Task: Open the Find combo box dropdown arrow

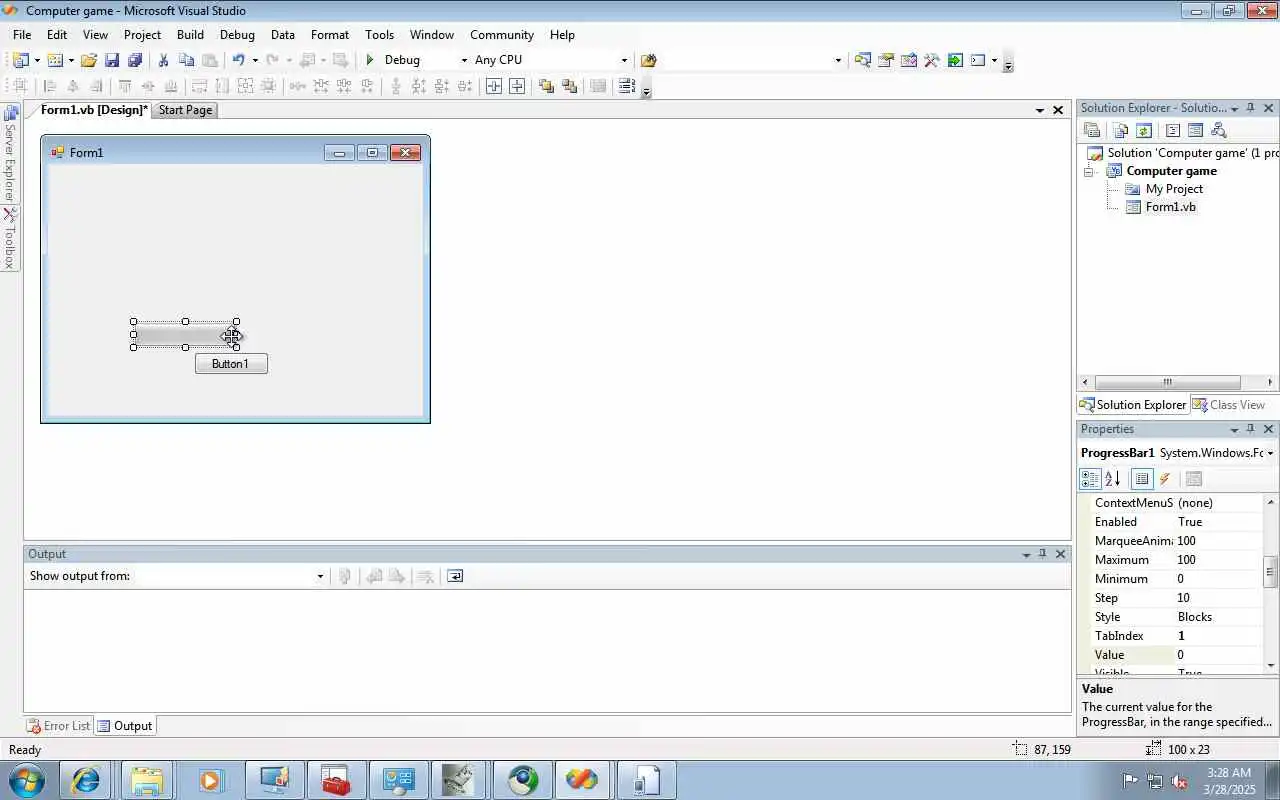Action: click(838, 60)
